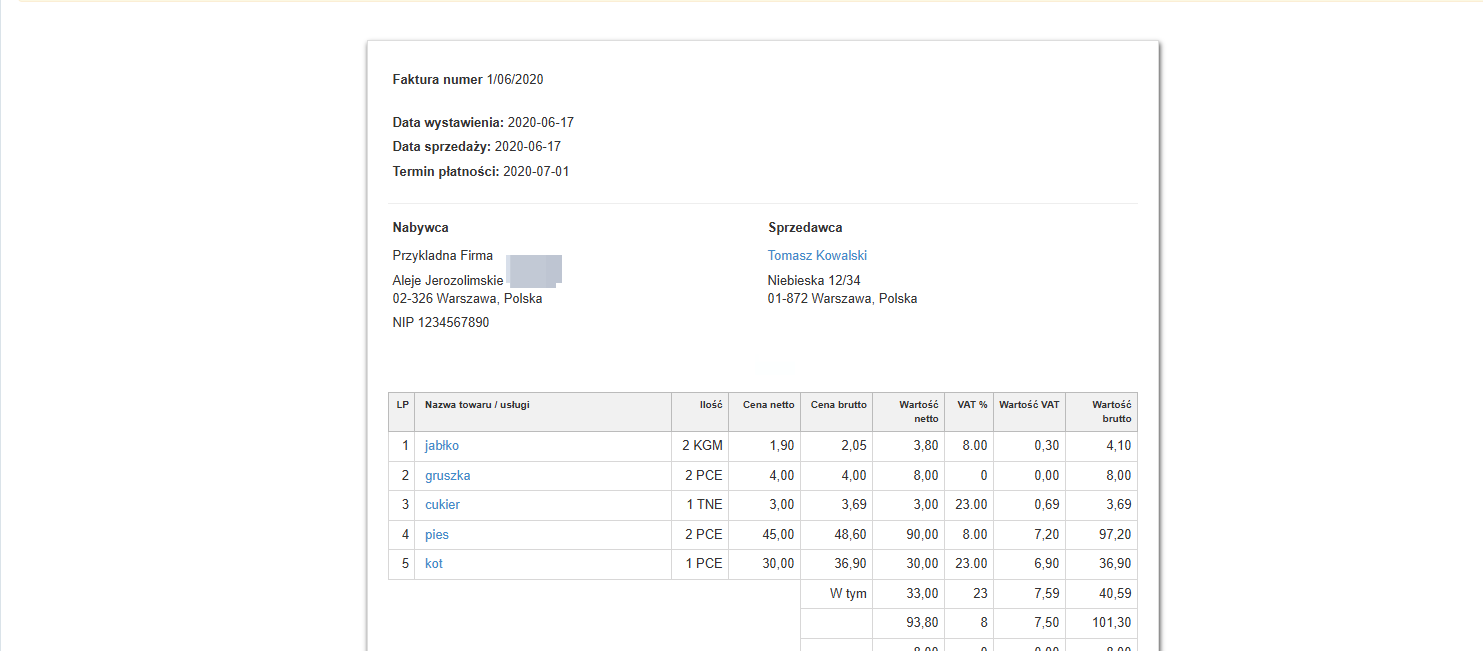This screenshot has width=1483, height=651.
Task: Select summary net 93,80 at 8% VAT
Action: (x=923, y=623)
